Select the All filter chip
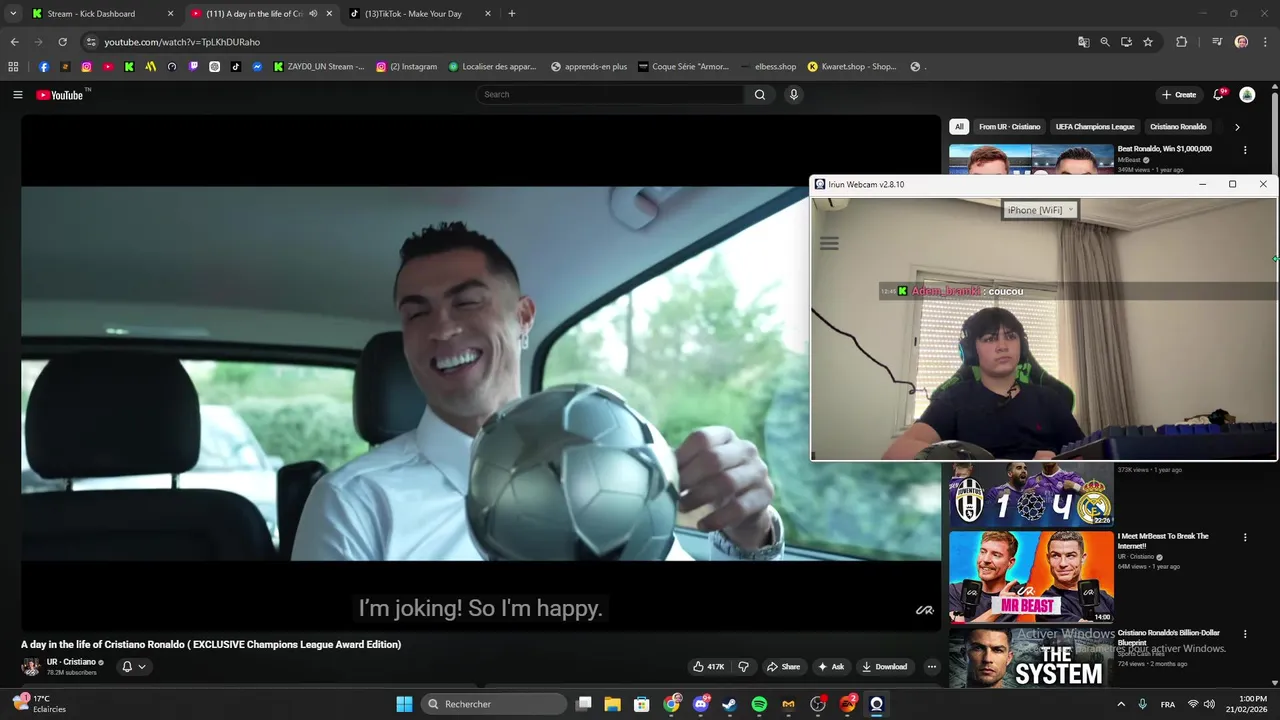1280x720 pixels. click(x=959, y=127)
